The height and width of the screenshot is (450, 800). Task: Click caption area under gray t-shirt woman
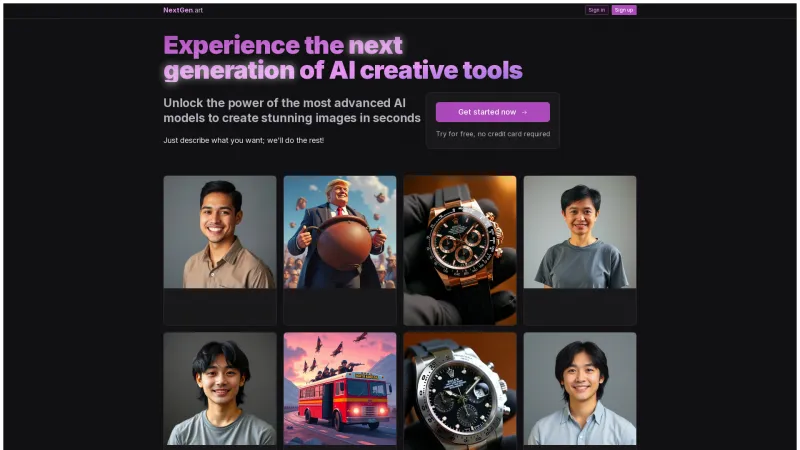pyautogui.click(x=580, y=307)
